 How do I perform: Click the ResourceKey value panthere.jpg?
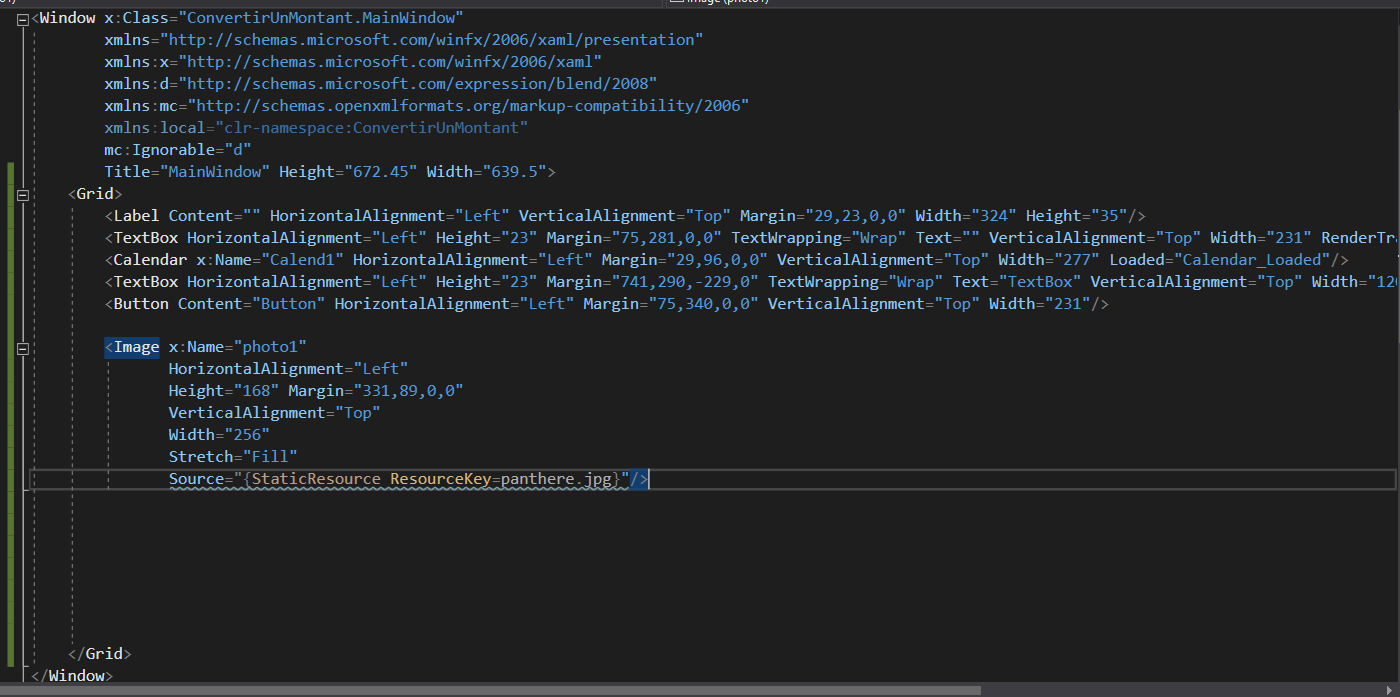coord(555,480)
